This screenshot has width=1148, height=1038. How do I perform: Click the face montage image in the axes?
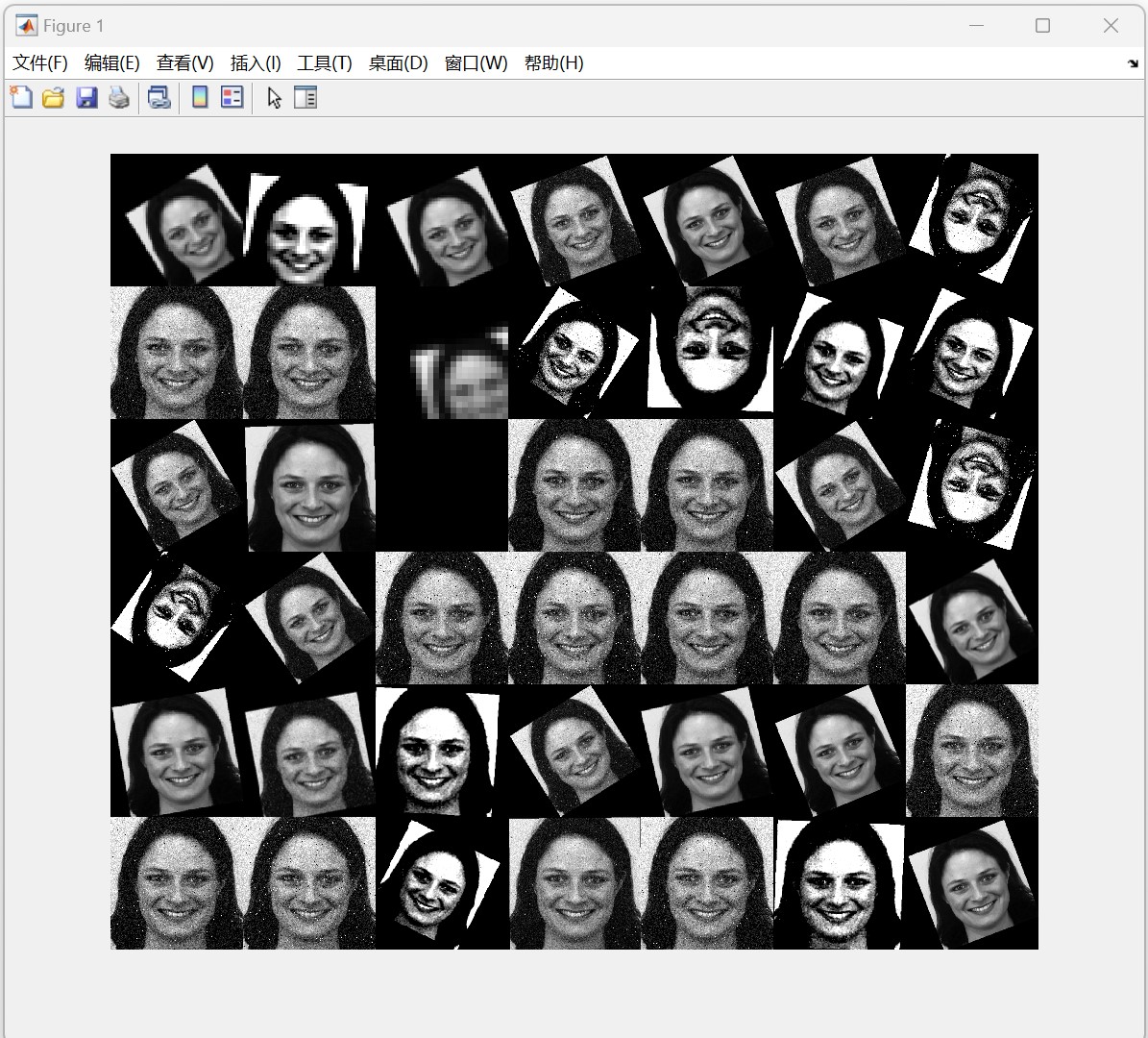click(574, 552)
